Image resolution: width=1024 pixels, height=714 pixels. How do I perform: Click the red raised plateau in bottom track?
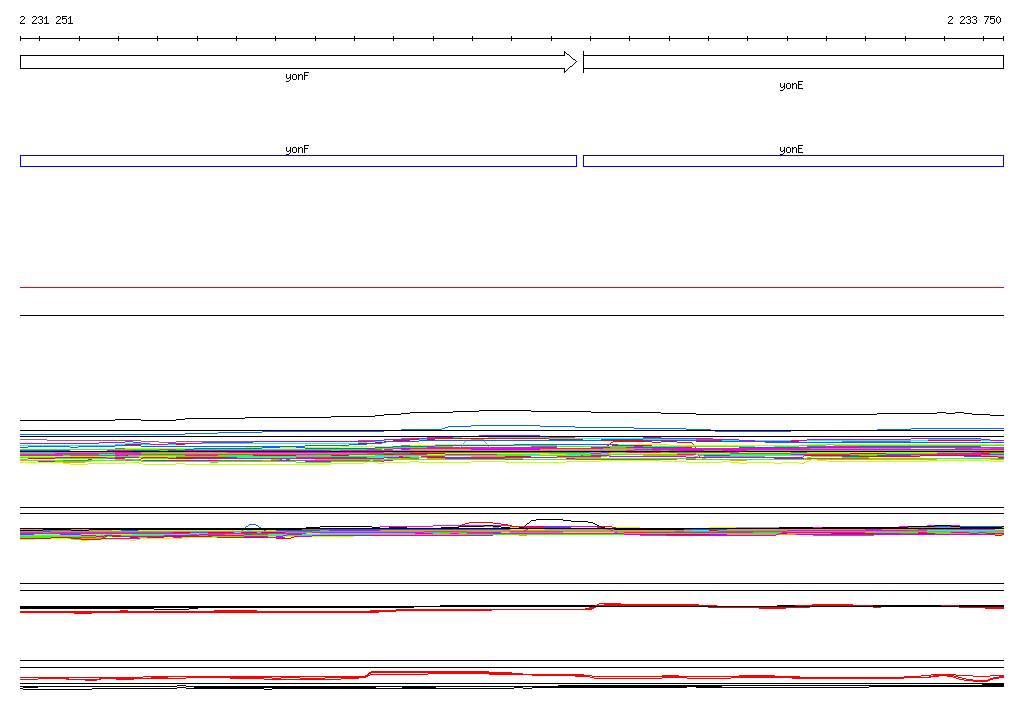[x=430, y=672]
